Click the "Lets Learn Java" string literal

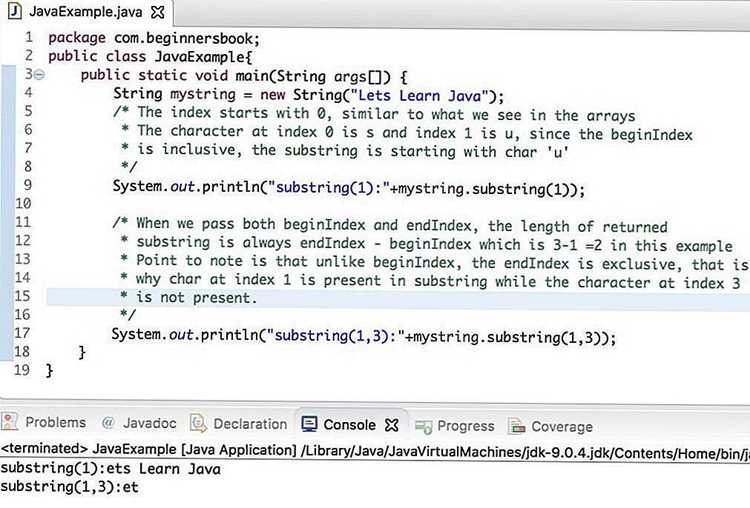[x=419, y=96]
